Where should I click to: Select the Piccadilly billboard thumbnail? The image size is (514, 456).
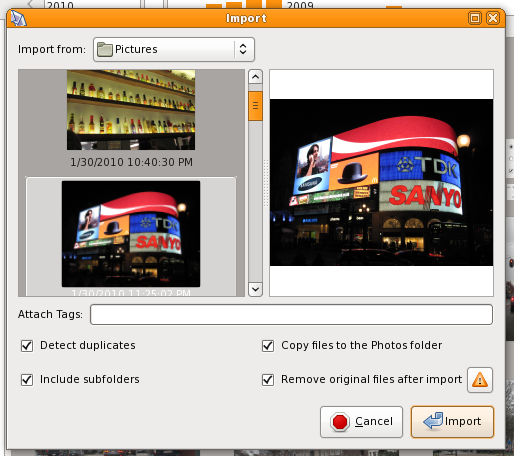pos(131,234)
